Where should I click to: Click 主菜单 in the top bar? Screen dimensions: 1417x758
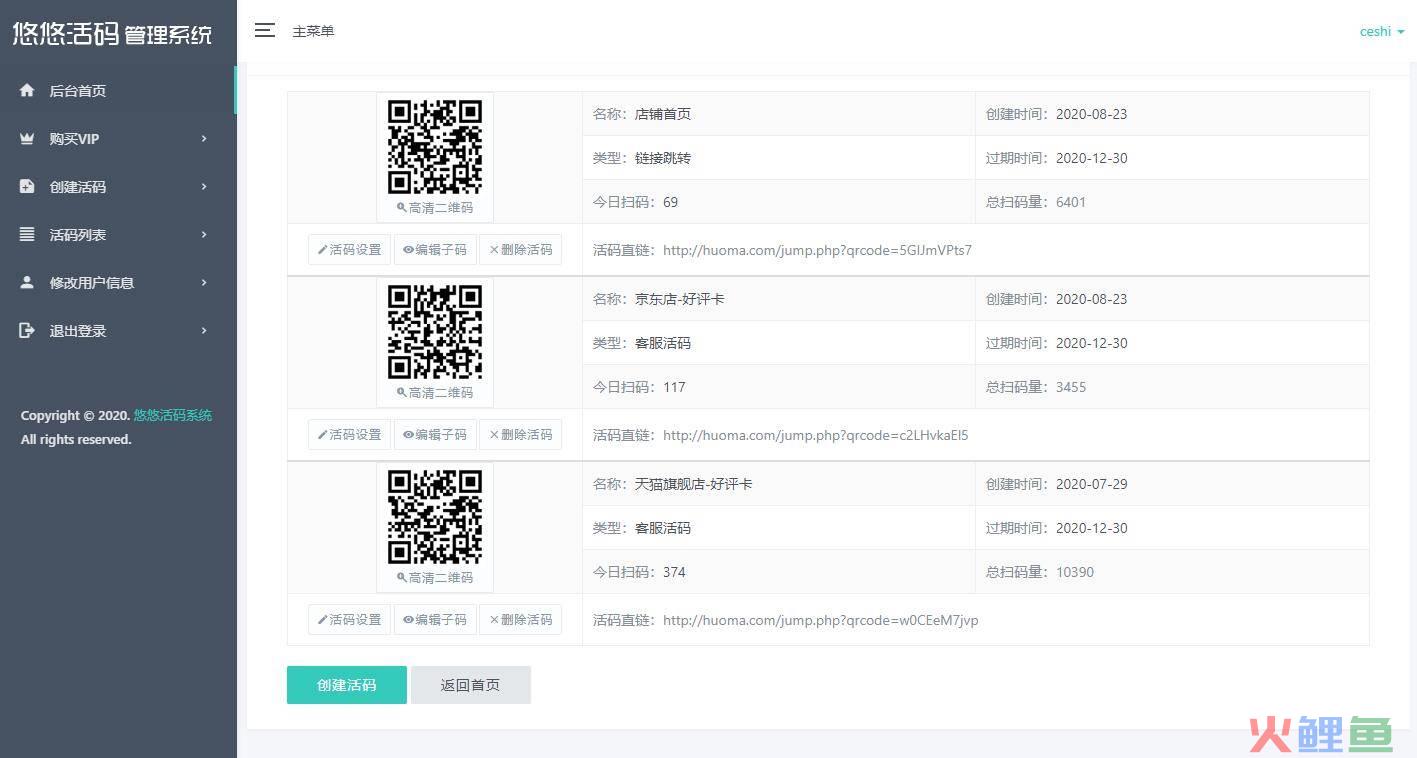[x=313, y=31]
